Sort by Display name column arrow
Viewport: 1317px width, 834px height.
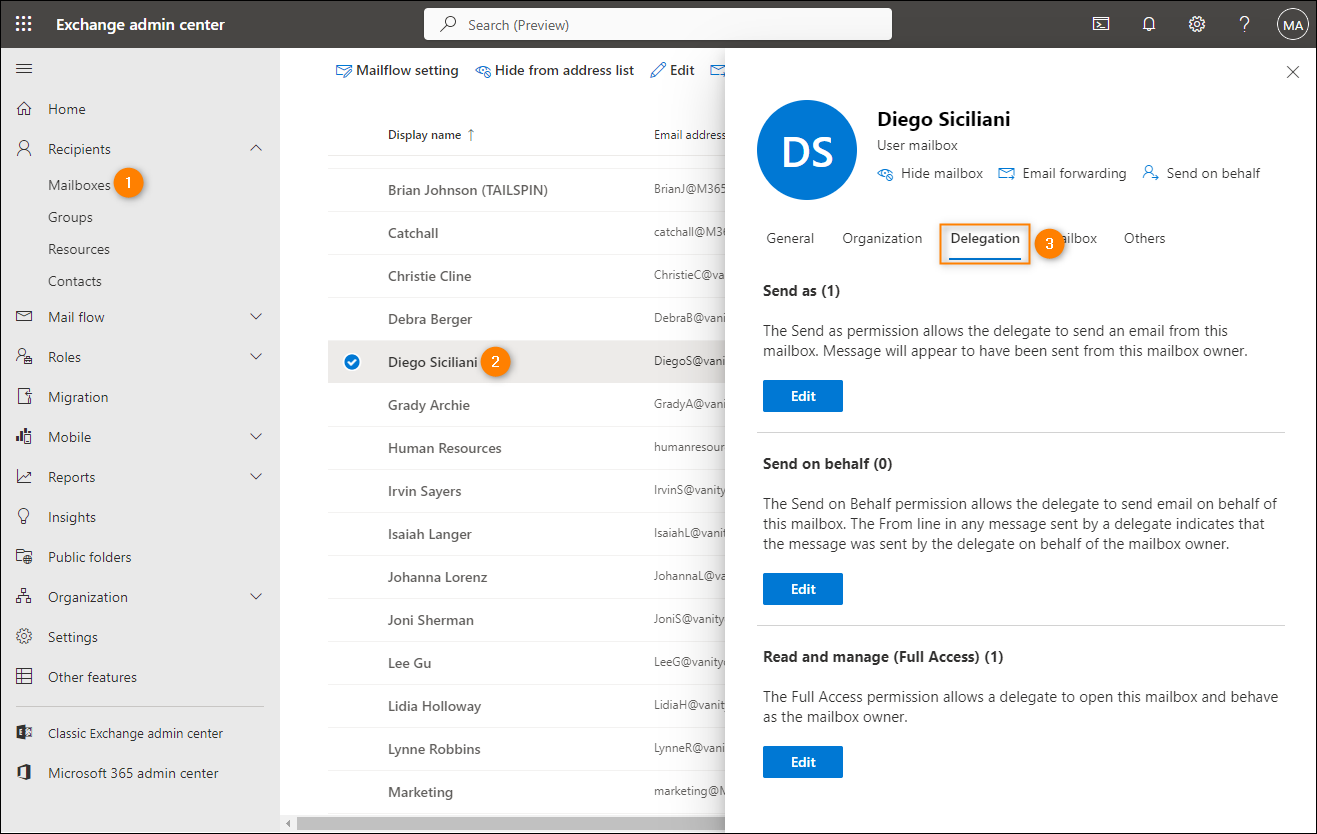point(471,135)
